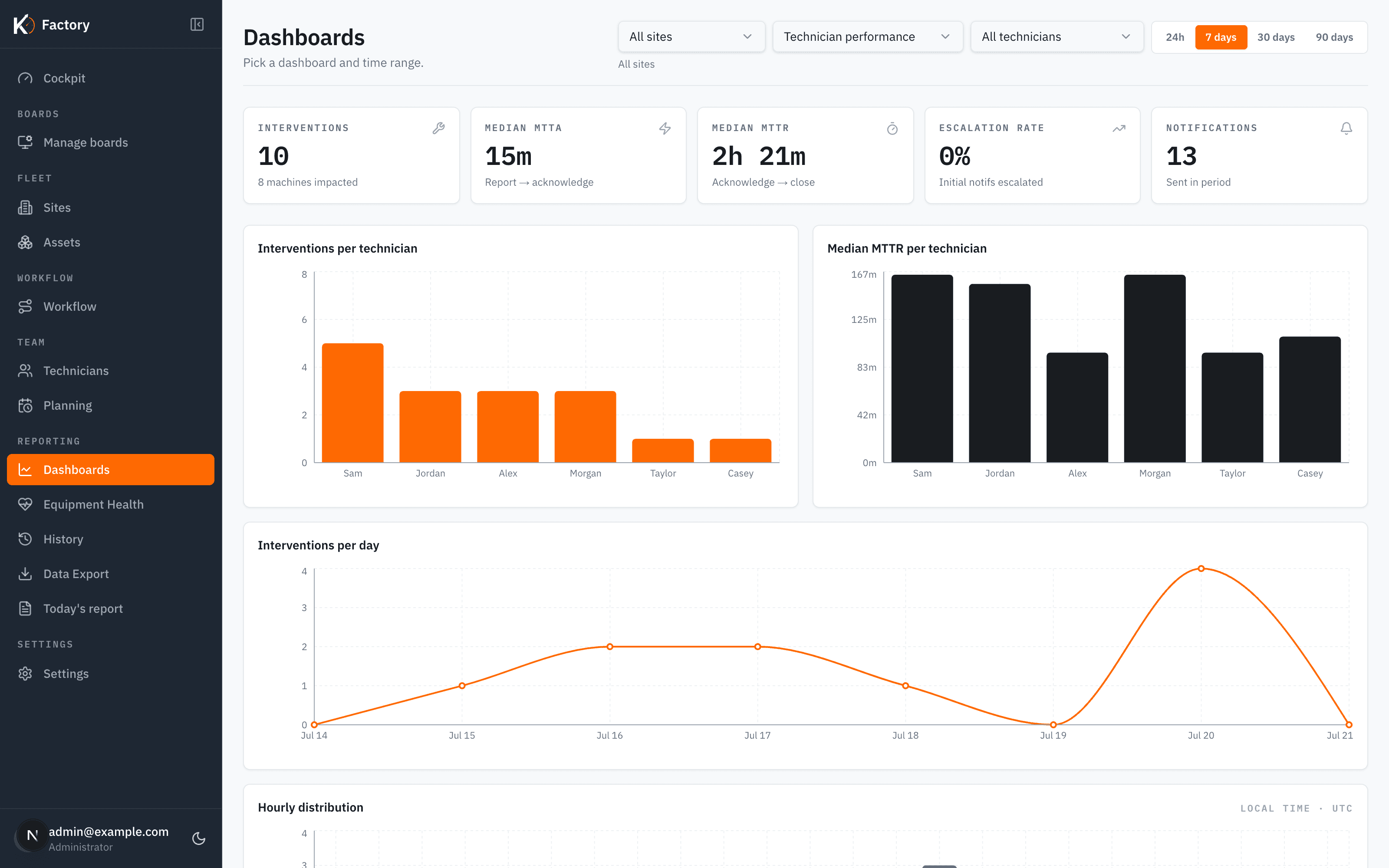
Task: Collapse the sidebar panel icon
Action: pos(197,25)
